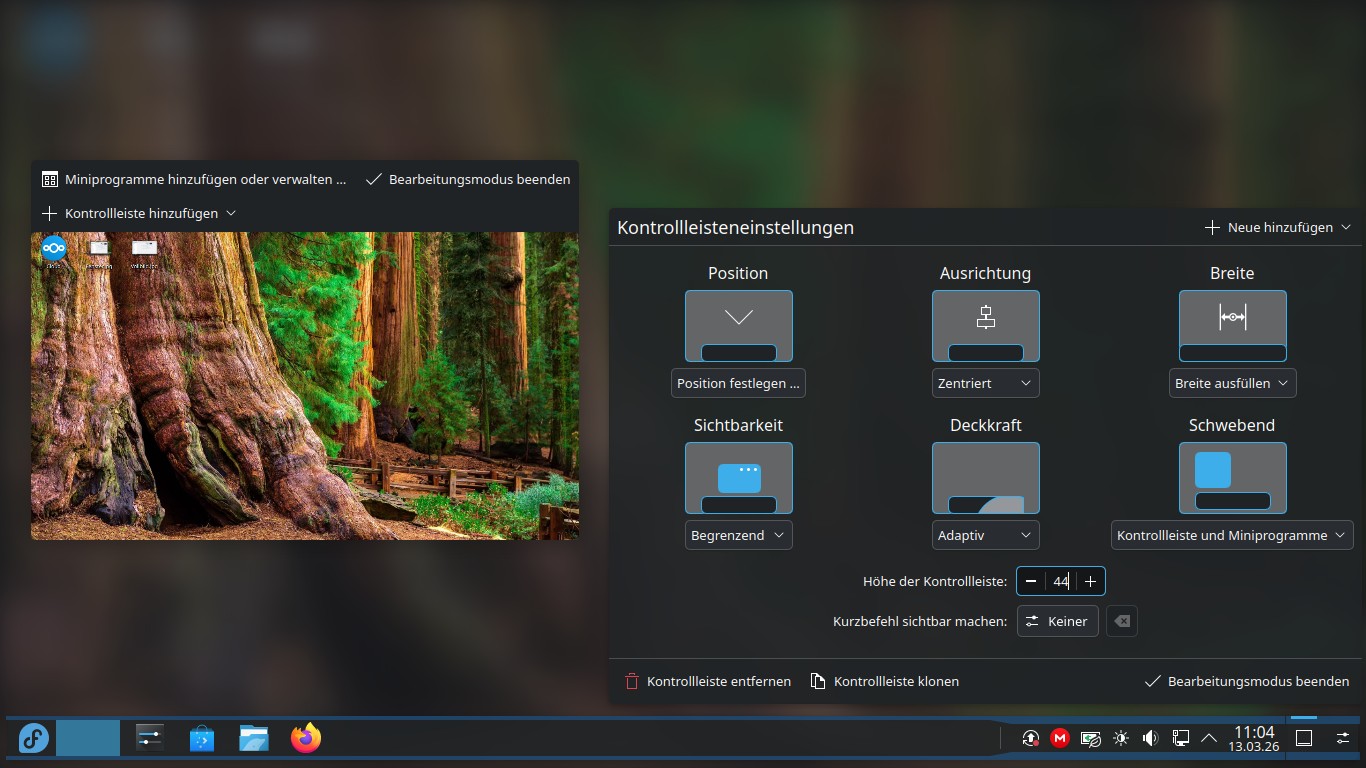Viewport: 1366px width, 768px height.
Task: Open the Adaptiv opacity dropdown
Action: (986, 535)
